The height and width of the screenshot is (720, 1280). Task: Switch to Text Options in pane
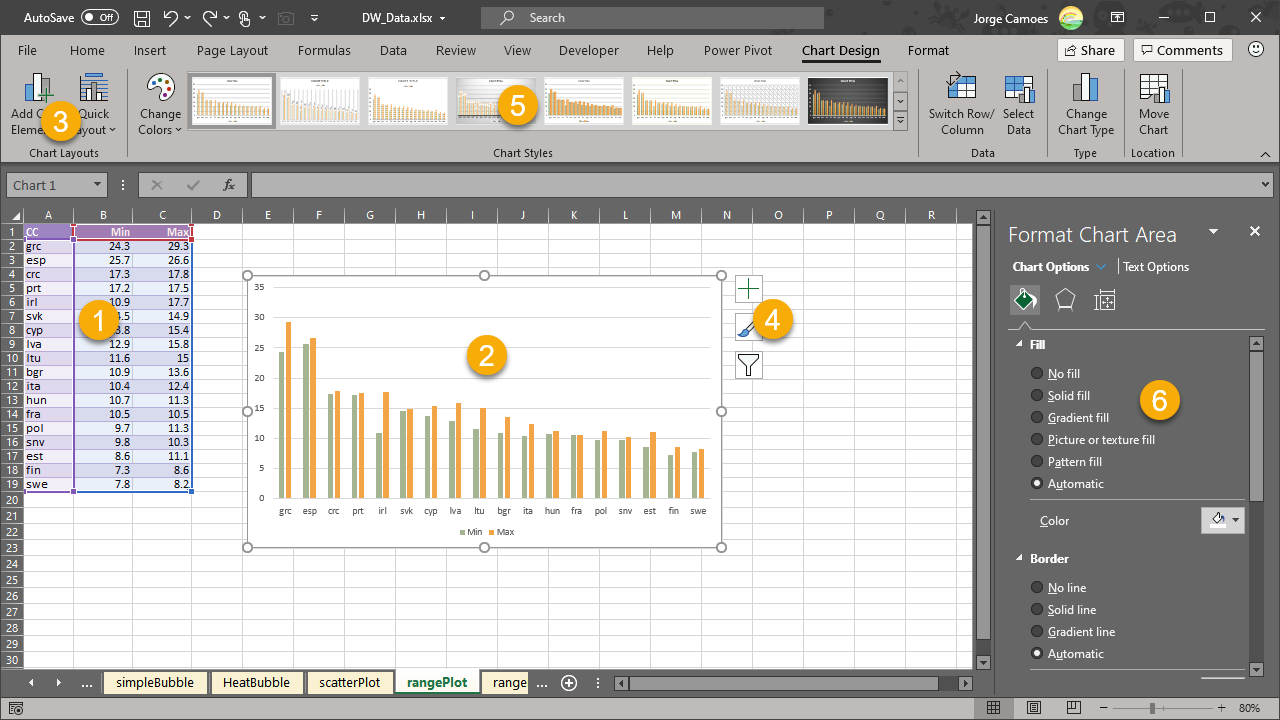[x=1156, y=267]
